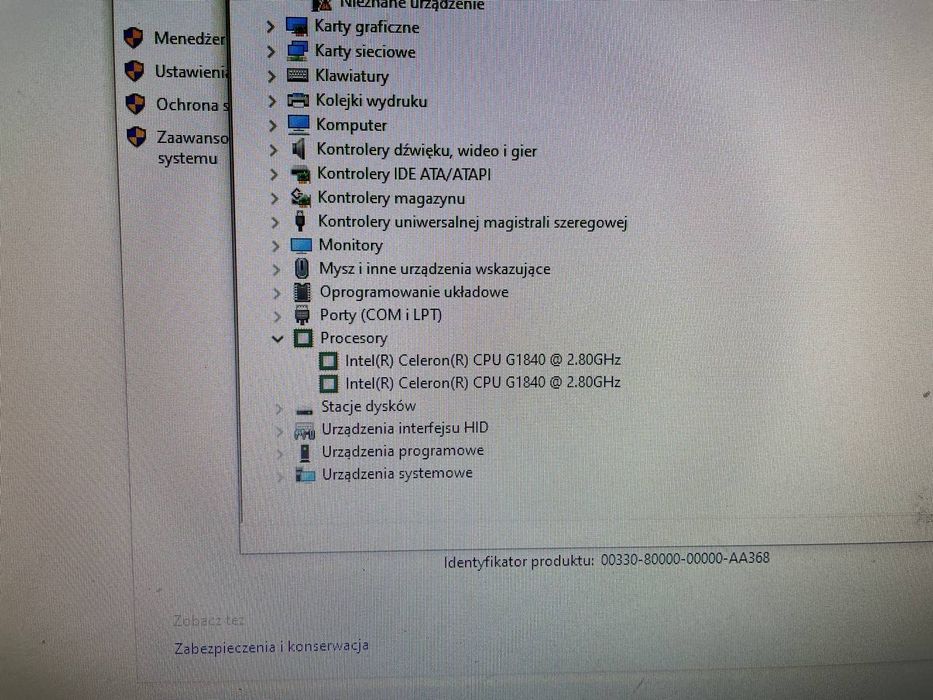Screen dimensions: 933x700
Task: Click the shield icon next to Ochrona
Action: coord(136,104)
